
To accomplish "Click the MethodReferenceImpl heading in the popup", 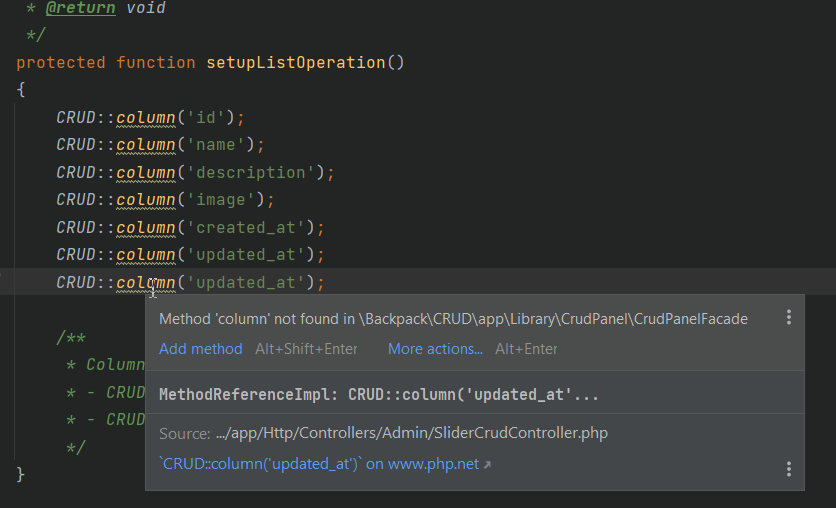I will tap(379, 394).
